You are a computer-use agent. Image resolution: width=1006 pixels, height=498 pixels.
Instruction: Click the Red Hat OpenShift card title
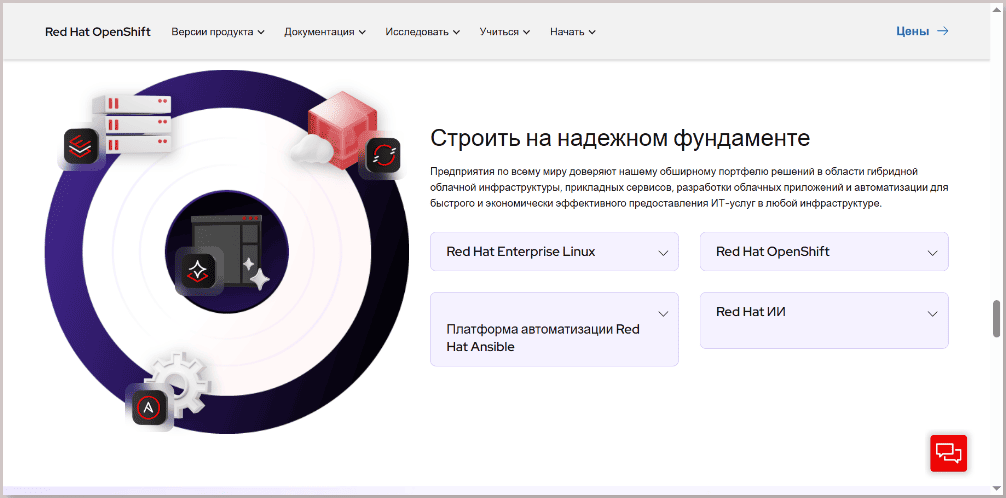772,252
